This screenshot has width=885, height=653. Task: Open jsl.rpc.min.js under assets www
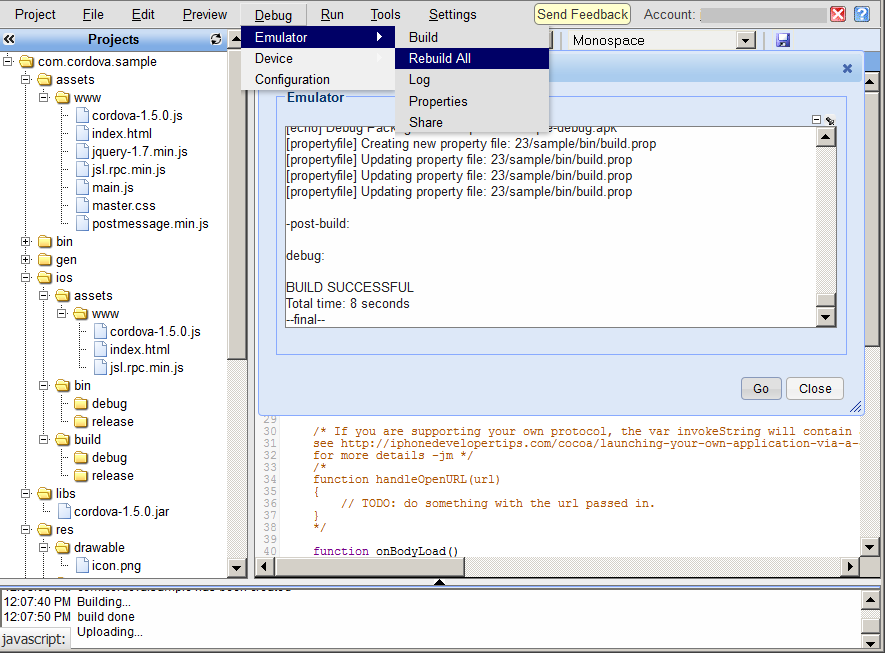coord(129,170)
